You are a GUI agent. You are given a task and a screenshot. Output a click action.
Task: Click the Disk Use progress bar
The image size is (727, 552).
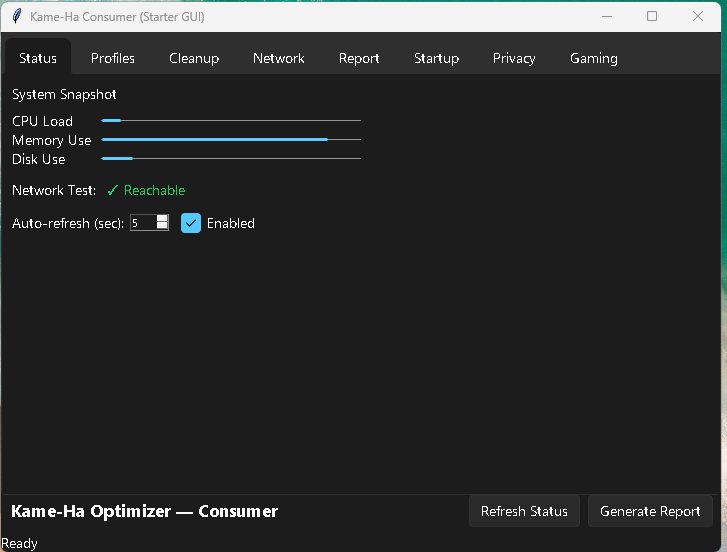coord(231,159)
